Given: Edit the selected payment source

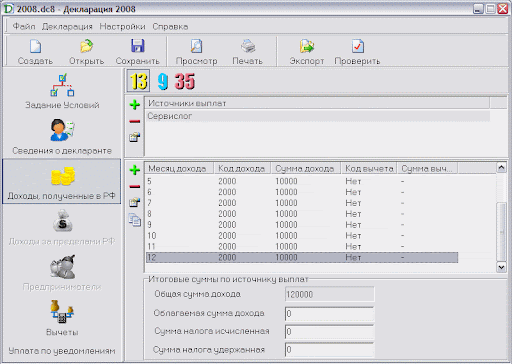Looking at the screenshot, I should tap(135, 137).
